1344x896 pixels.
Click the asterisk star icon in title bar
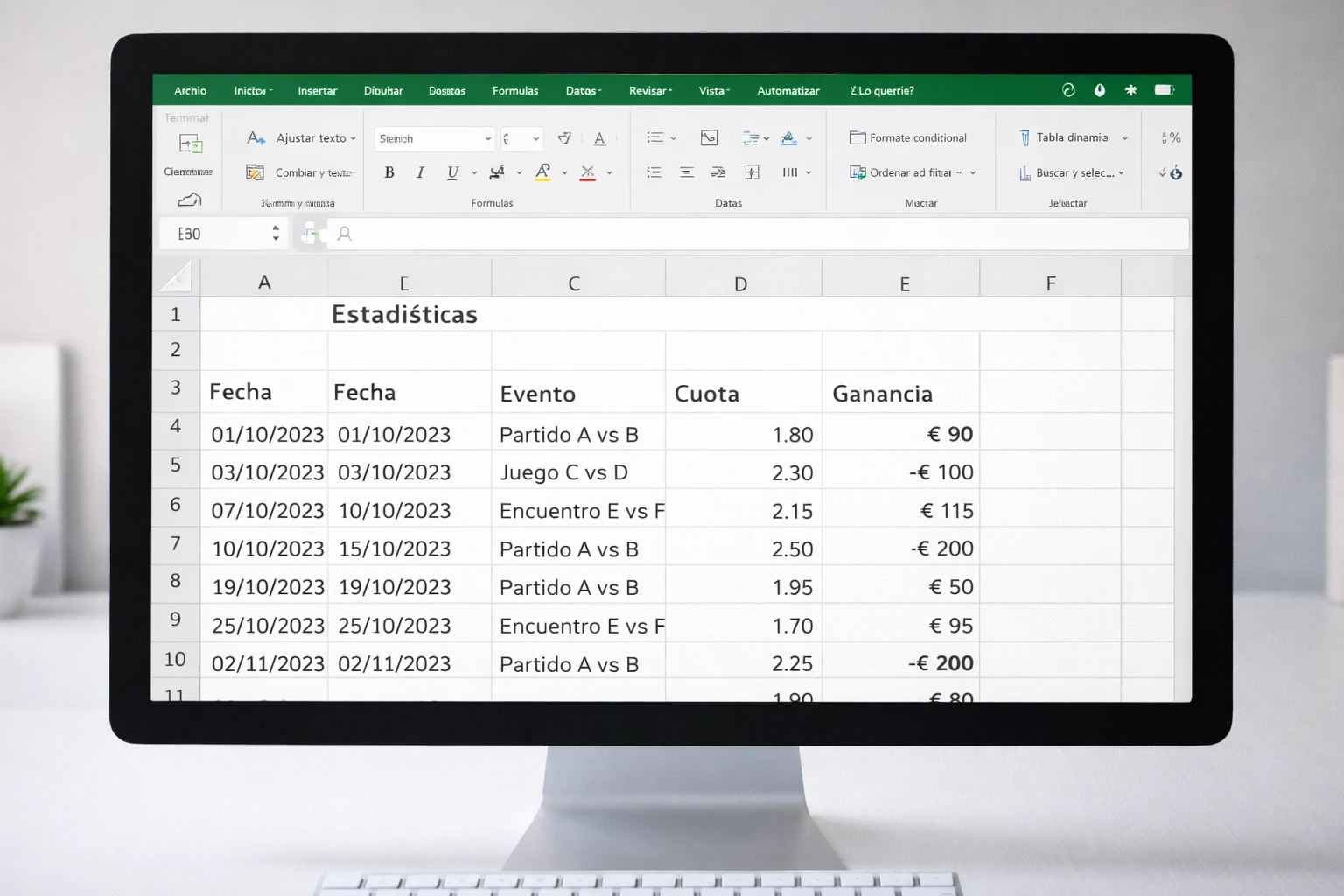click(x=1130, y=90)
